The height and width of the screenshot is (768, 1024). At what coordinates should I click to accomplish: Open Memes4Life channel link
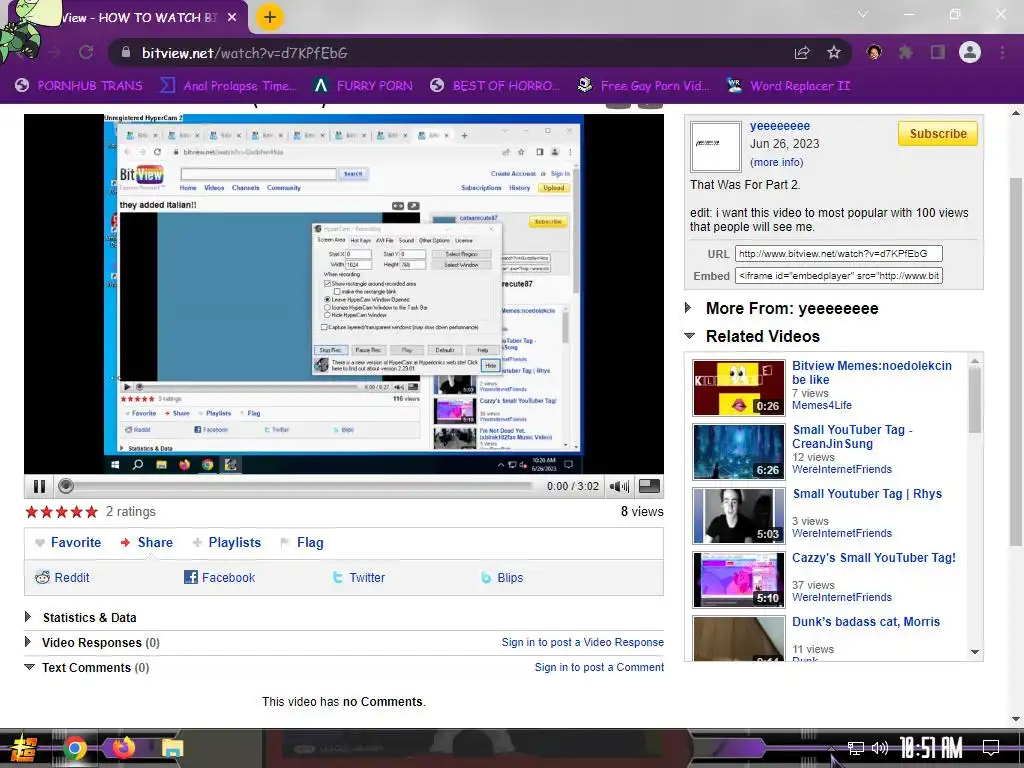click(822, 405)
